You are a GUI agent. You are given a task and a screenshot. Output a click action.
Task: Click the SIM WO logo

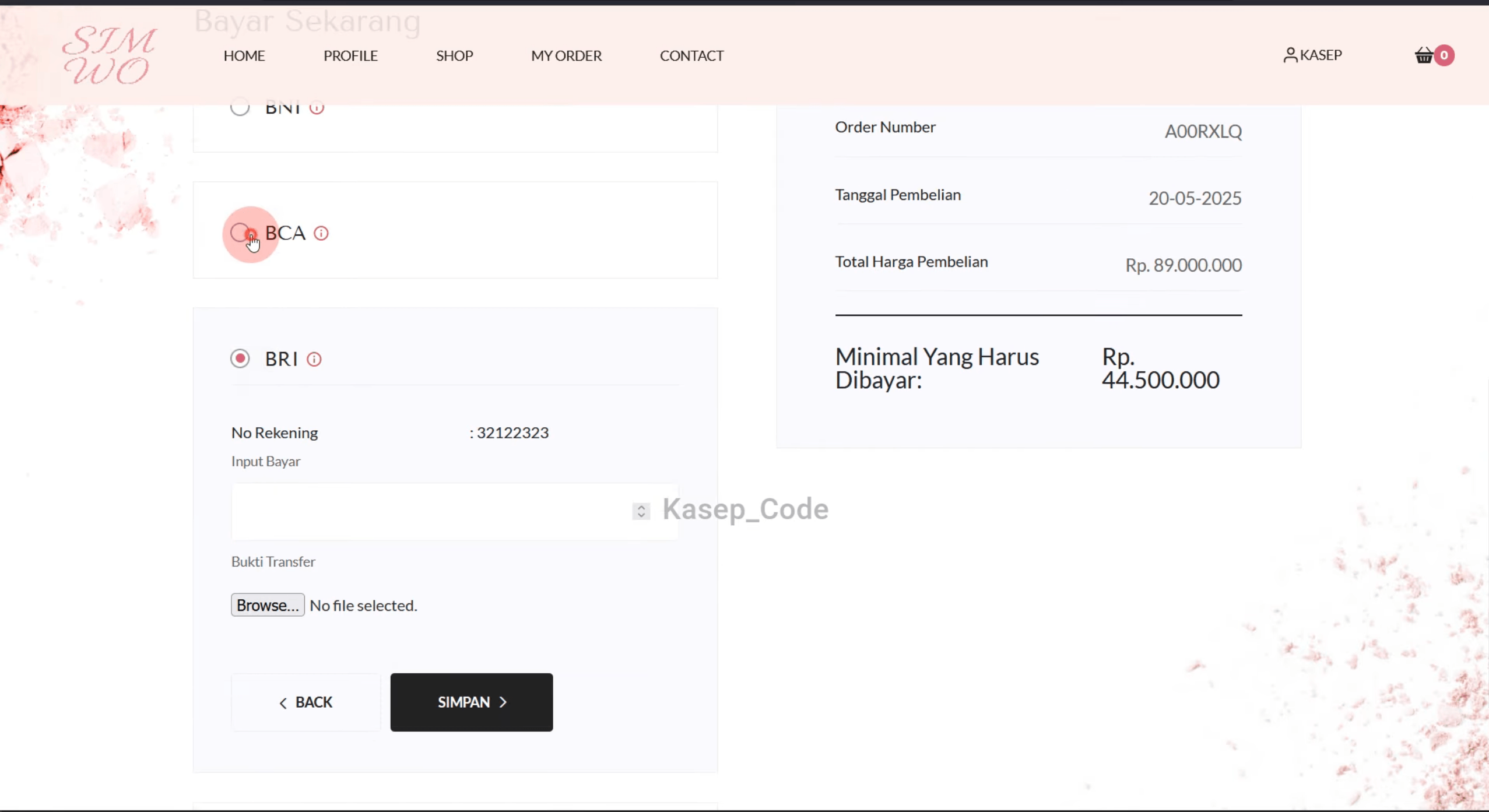[109, 55]
